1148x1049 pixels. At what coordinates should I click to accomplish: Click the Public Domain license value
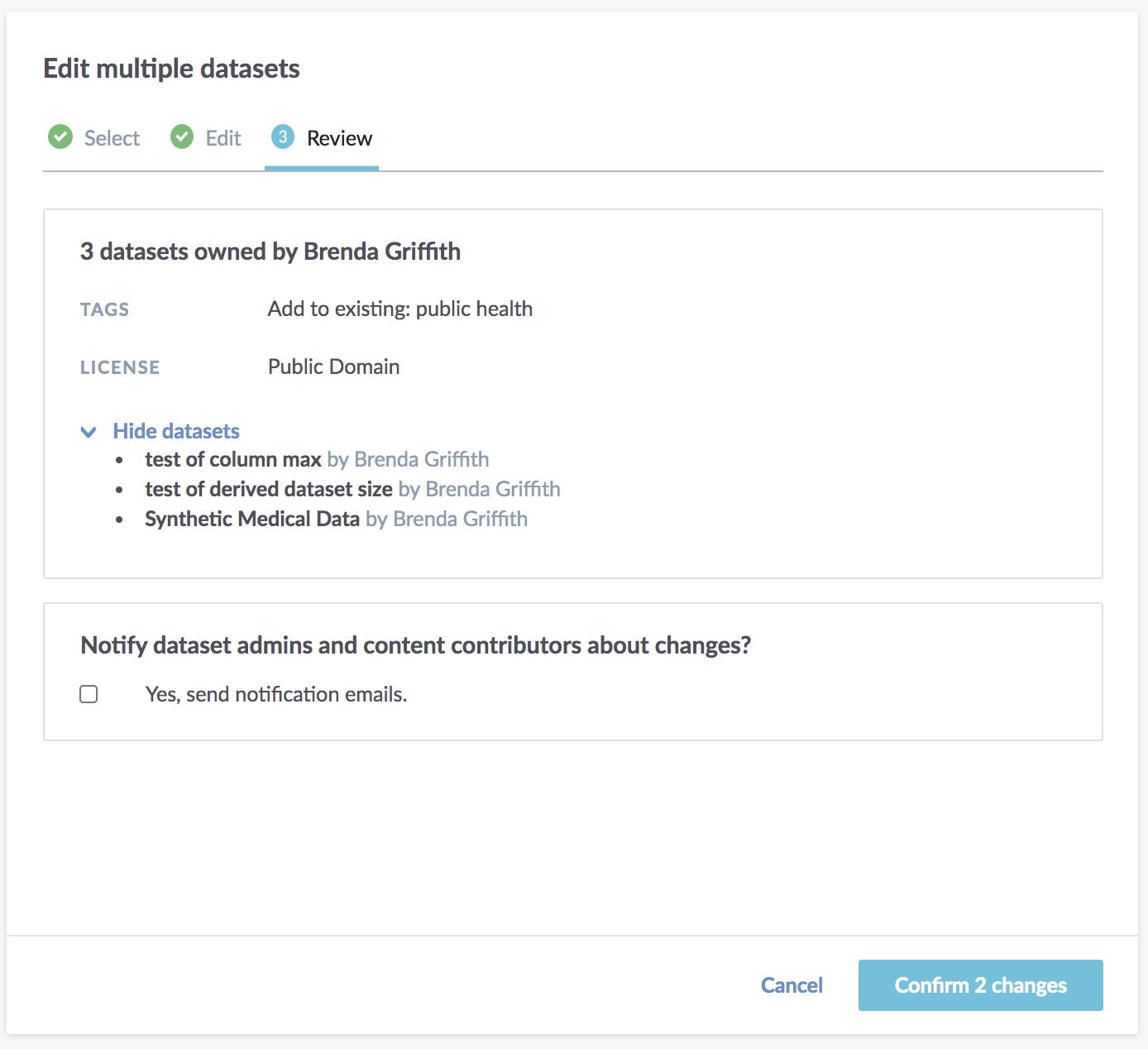point(334,366)
